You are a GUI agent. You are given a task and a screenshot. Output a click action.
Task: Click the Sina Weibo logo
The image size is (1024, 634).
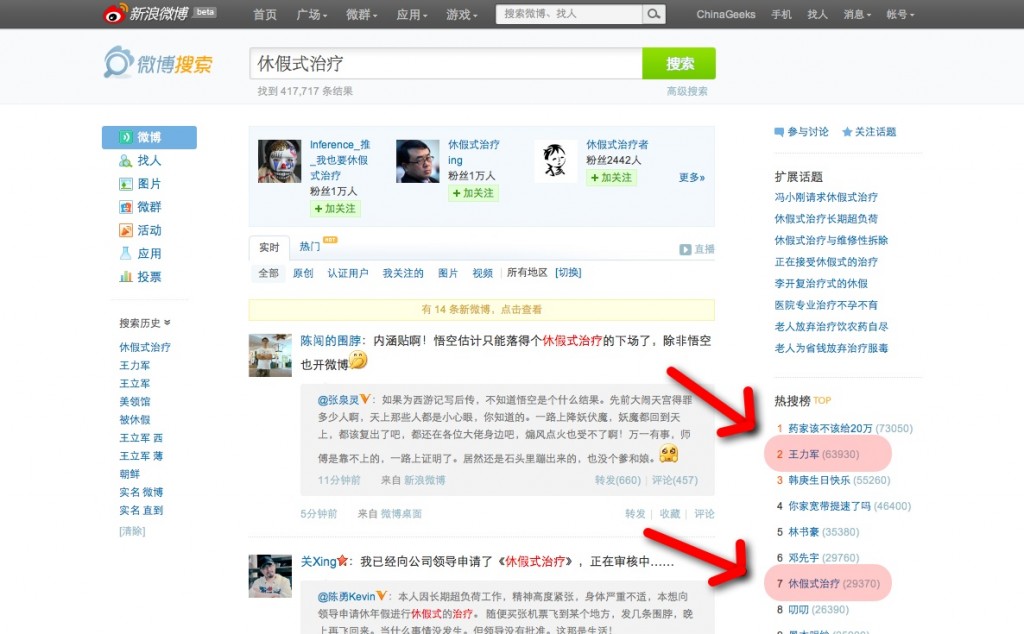[146, 13]
